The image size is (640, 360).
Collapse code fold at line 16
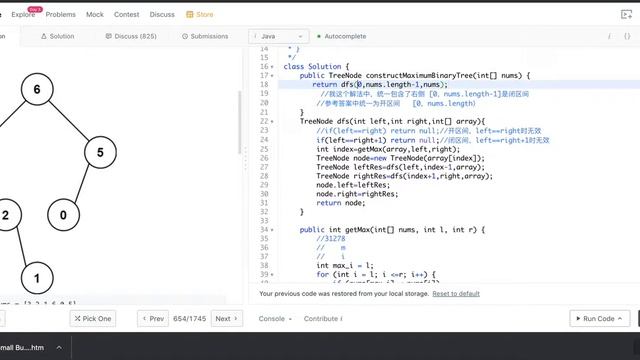(x=272, y=67)
